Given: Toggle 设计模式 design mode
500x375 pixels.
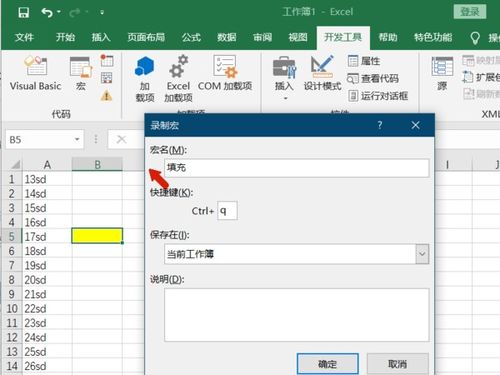Looking at the screenshot, I should point(322,73).
